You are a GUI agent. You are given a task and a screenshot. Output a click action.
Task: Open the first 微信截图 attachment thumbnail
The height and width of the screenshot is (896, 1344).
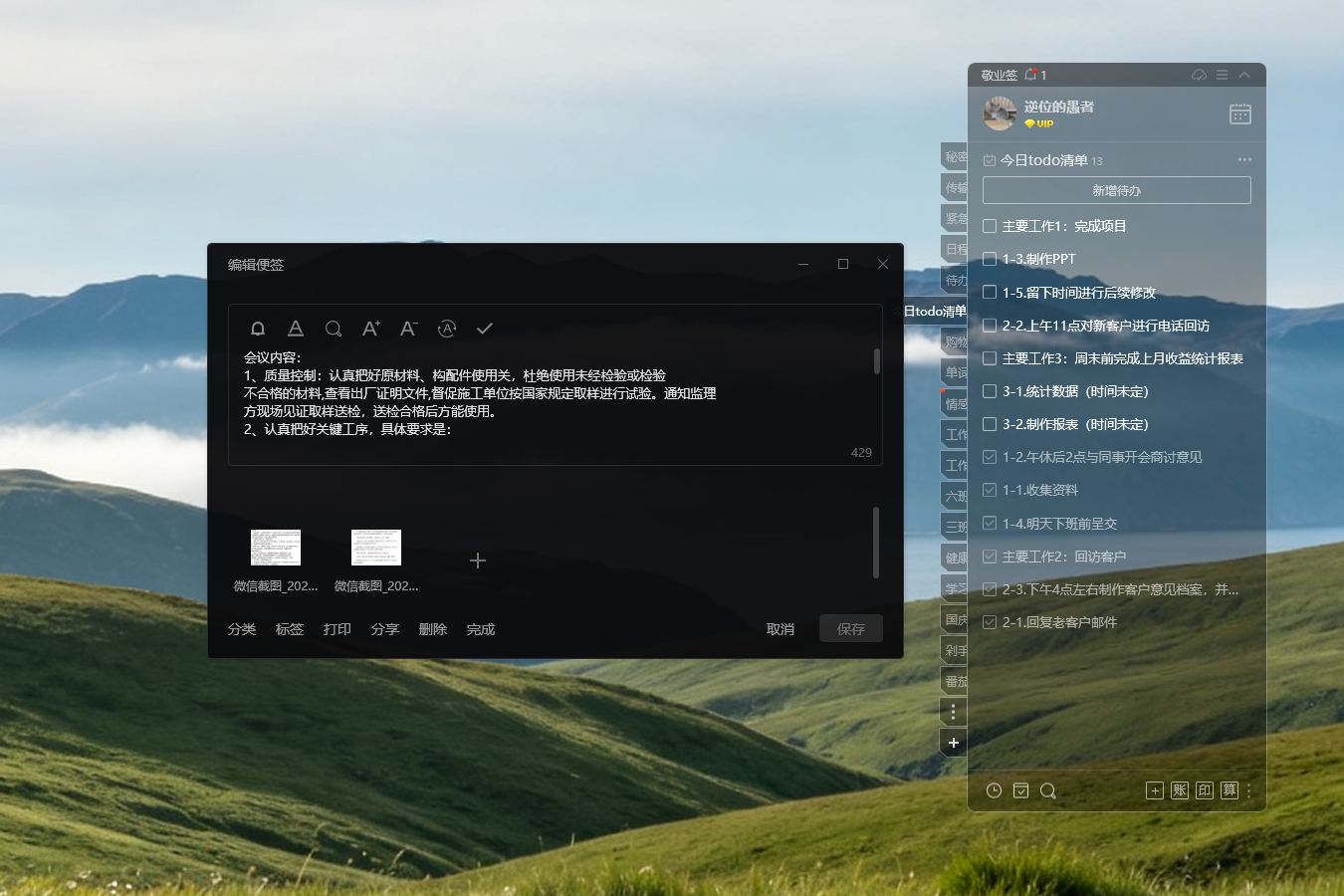point(276,548)
